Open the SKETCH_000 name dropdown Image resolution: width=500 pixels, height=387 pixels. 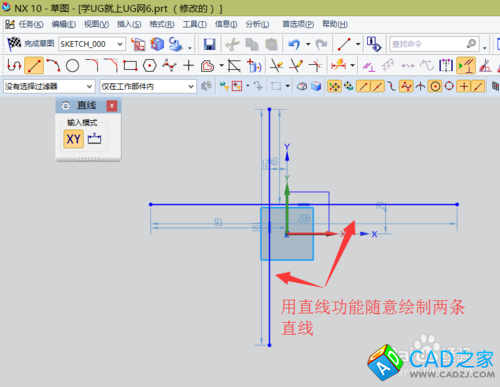click(92, 44)
